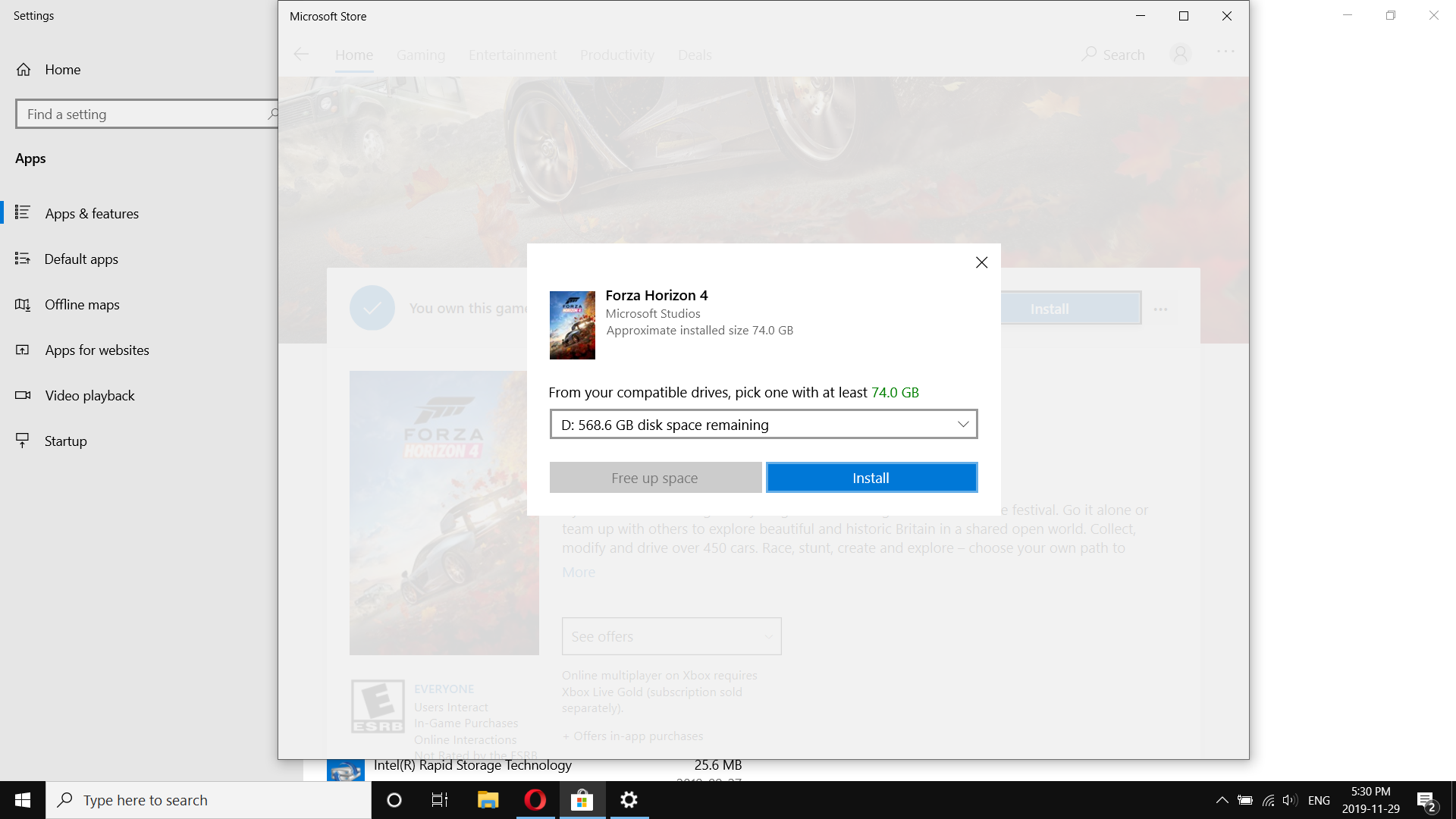Click the taskbar search box

209,800
